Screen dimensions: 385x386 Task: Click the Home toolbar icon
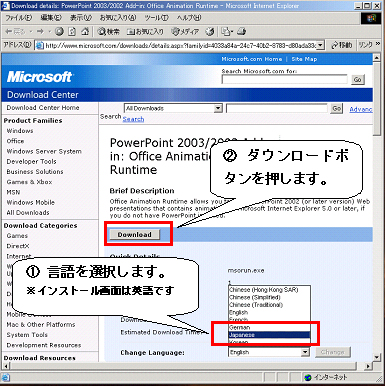pyautogui.click(x=85, y=32)
